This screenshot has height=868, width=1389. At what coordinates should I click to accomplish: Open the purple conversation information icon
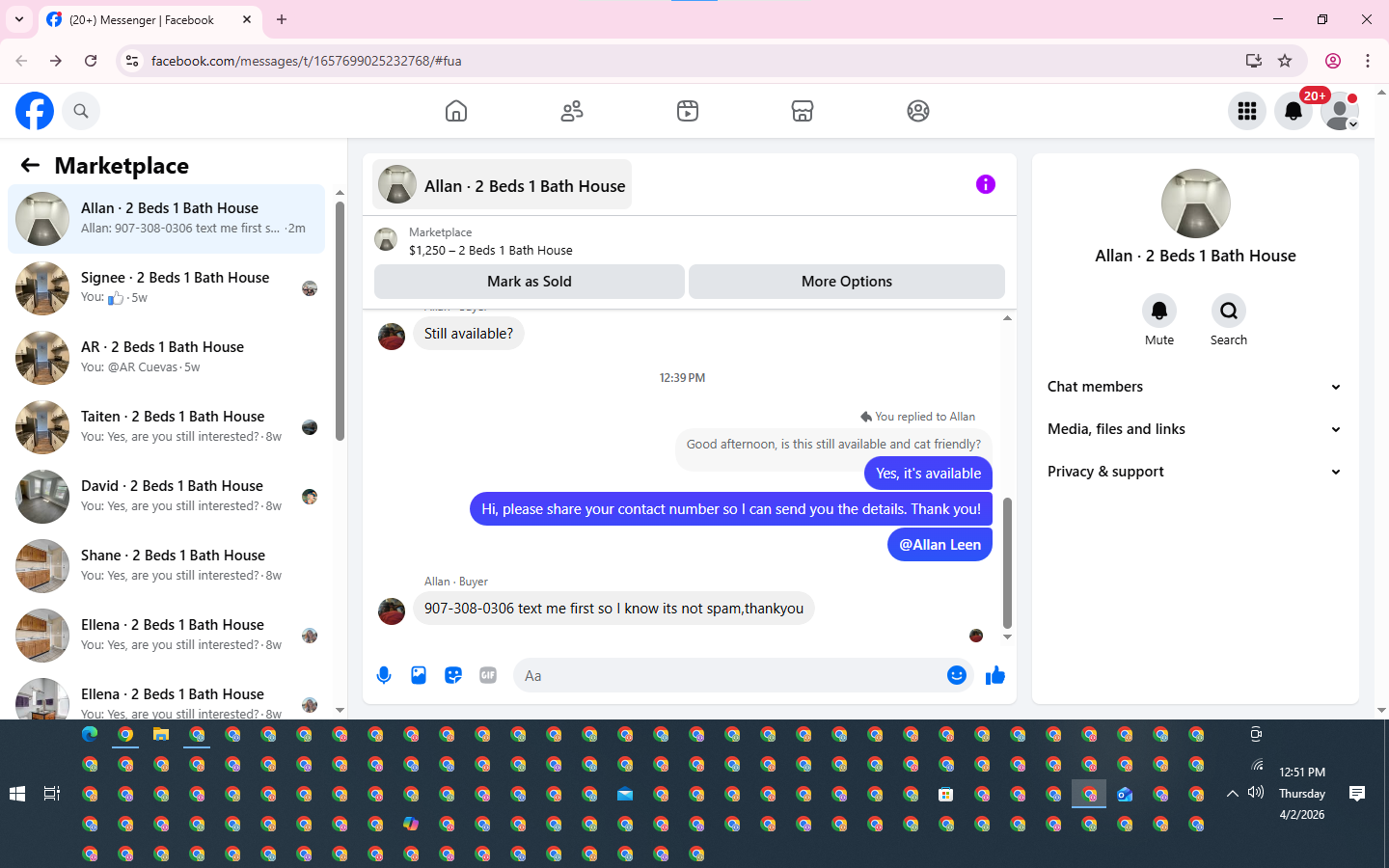click(985, 184)
